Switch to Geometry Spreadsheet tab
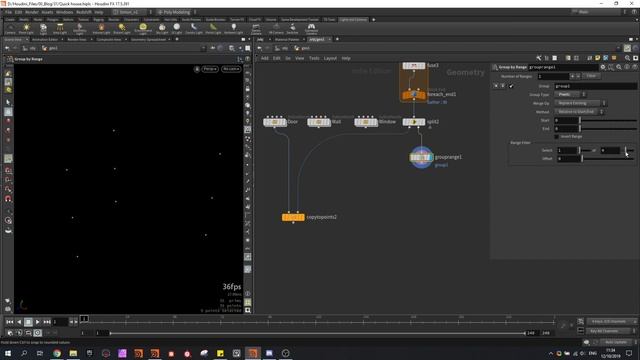The width and height of the screenshot is (640, 360). pyautogui.click(x=148, y=40)
